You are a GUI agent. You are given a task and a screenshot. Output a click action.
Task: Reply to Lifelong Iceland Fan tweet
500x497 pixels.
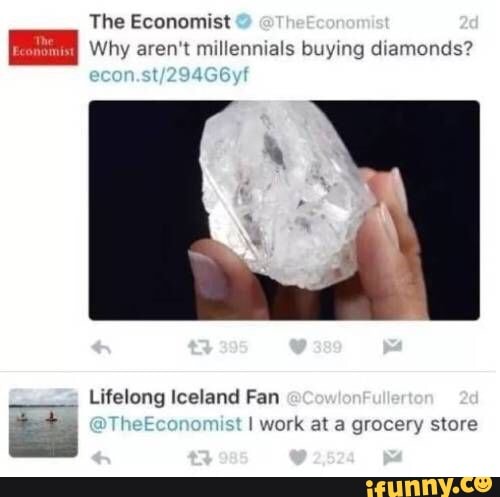101,458
